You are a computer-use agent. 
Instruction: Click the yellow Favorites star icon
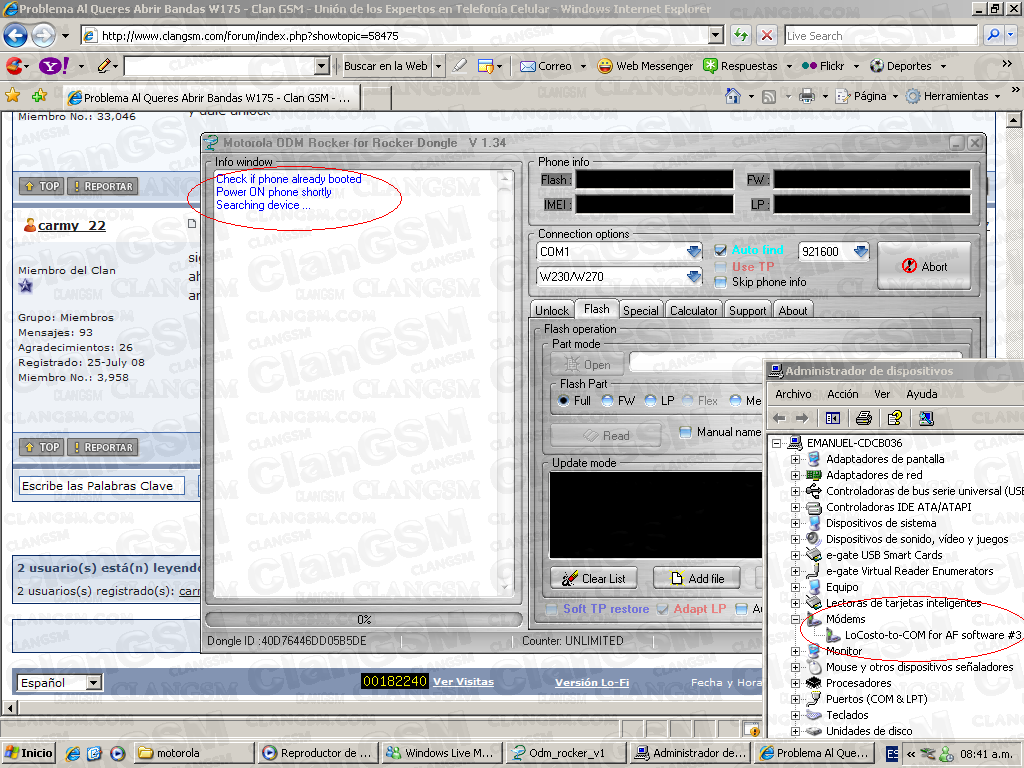(x=12, y=96)
